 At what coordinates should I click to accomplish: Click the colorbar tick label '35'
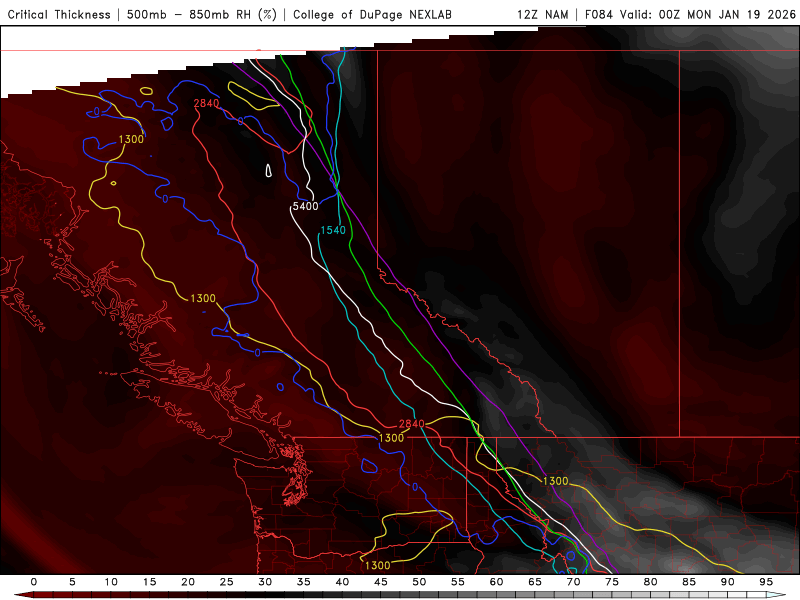point(304,582)
